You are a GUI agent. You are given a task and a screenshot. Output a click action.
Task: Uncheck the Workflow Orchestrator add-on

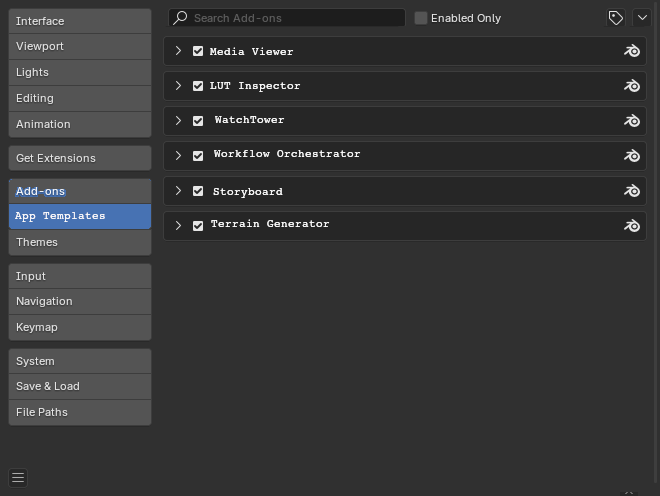tap(198, 156)
